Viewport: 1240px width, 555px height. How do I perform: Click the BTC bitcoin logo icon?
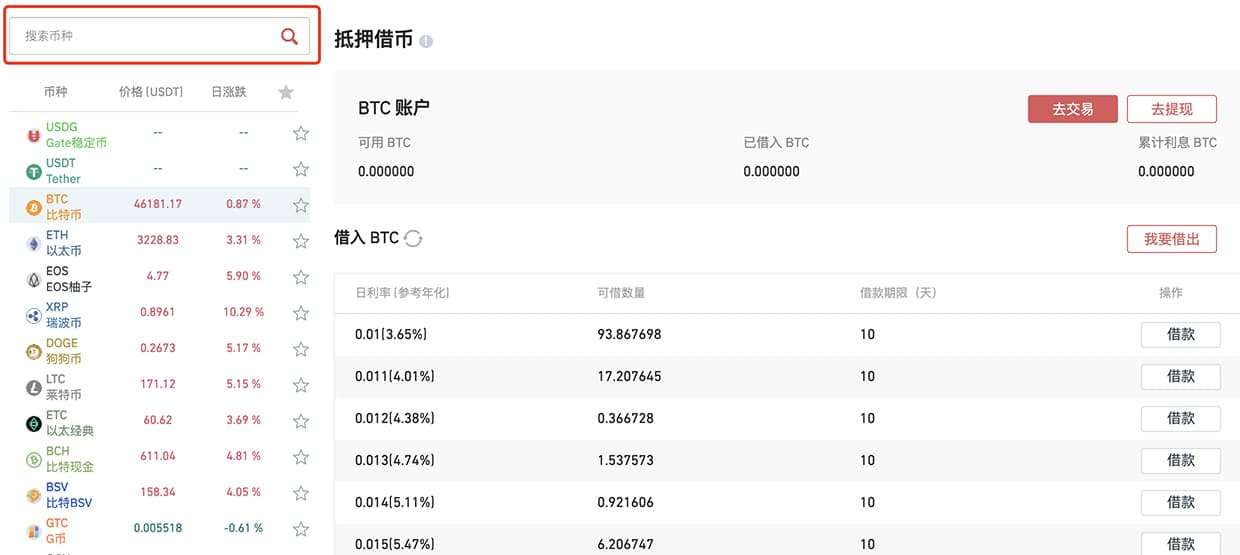[x=33, y=207]
